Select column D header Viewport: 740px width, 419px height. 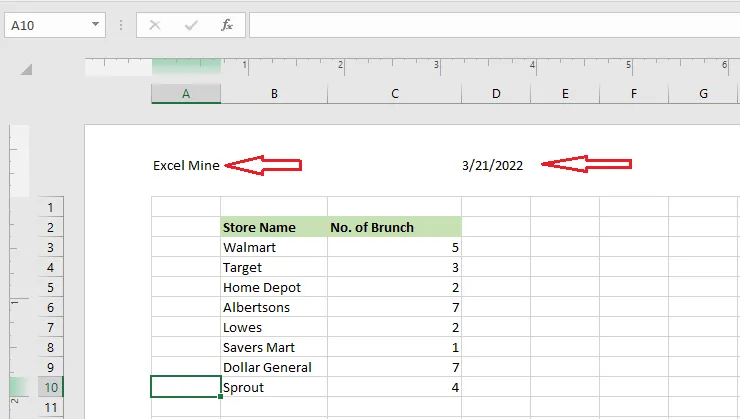(x=496, y=94)
